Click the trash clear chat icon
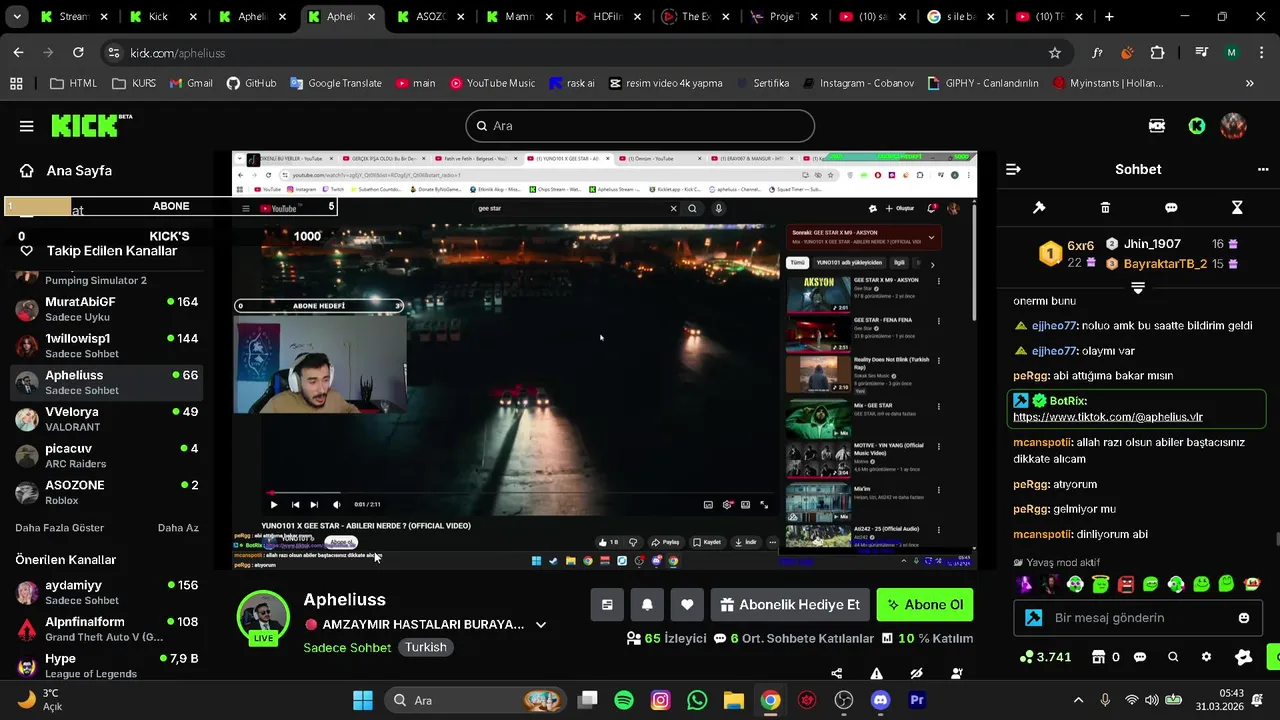Screen dimensions: 1280x720 (1105, 208)
